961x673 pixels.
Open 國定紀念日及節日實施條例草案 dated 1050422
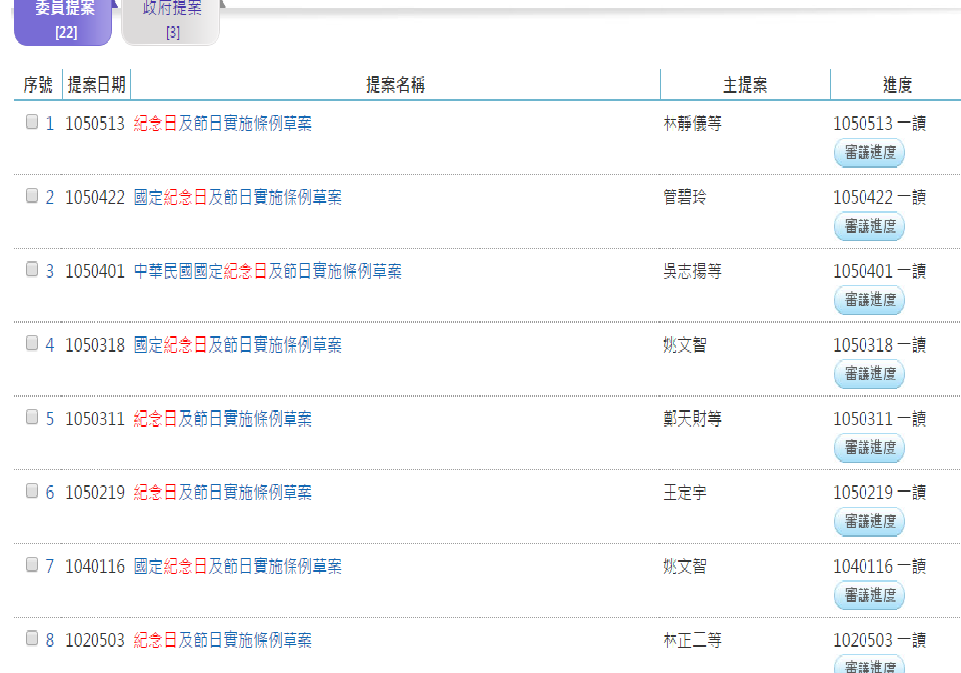click(x=237, y=198)
